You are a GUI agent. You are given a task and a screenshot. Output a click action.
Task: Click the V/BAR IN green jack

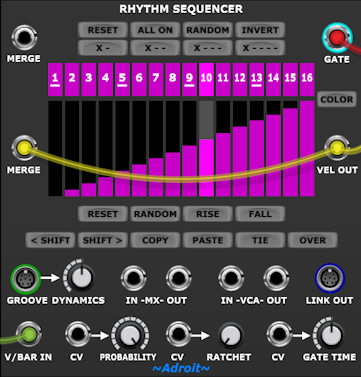[x=28, y=334]
